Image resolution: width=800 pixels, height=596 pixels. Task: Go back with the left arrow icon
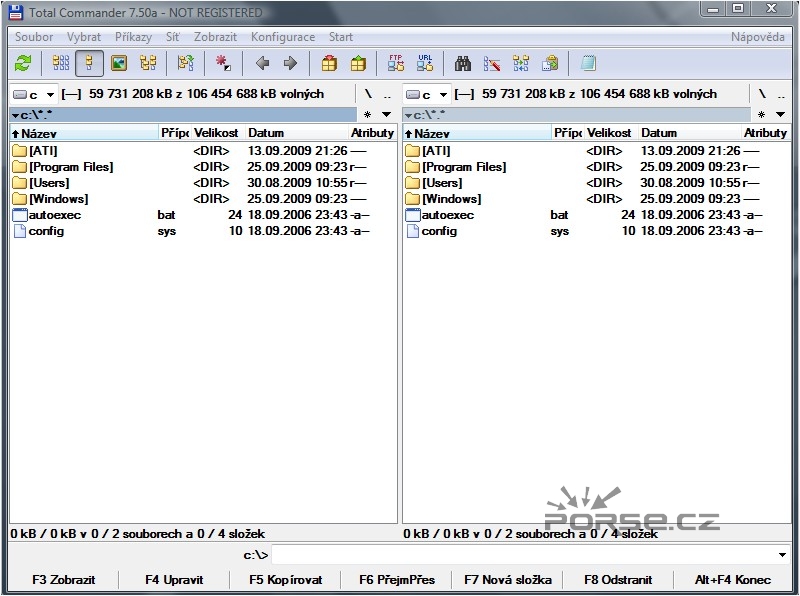[262, 63]
